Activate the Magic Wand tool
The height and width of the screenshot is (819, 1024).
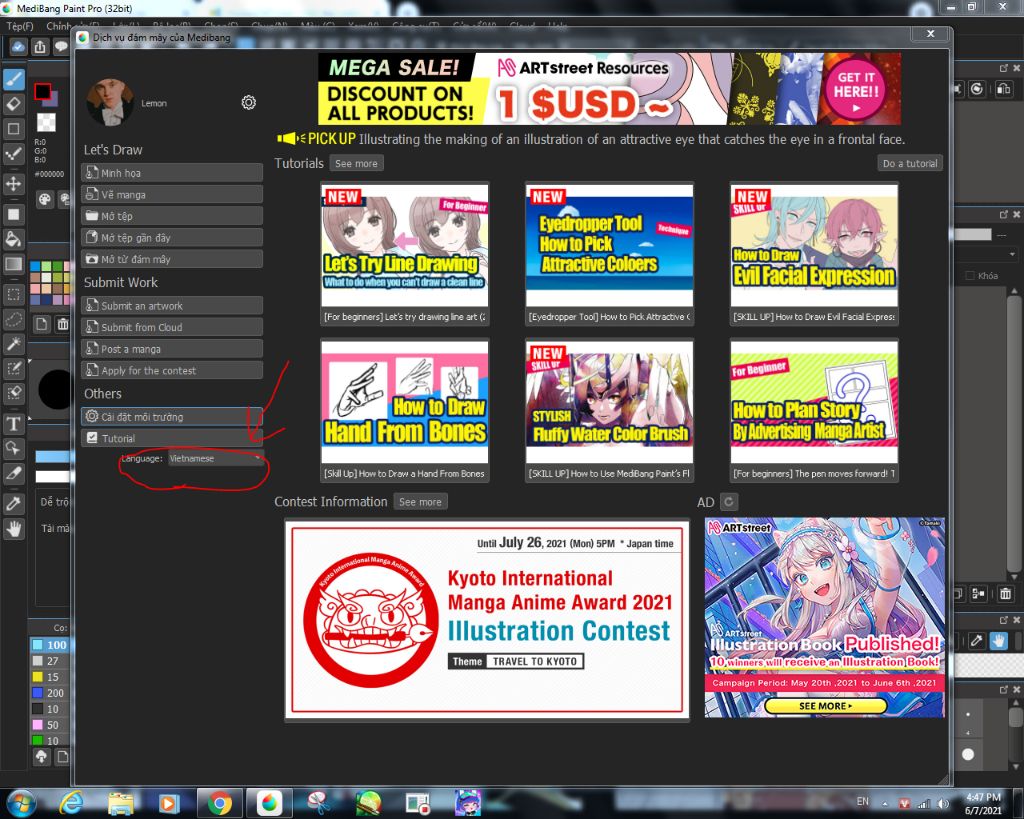pos(14,344)
